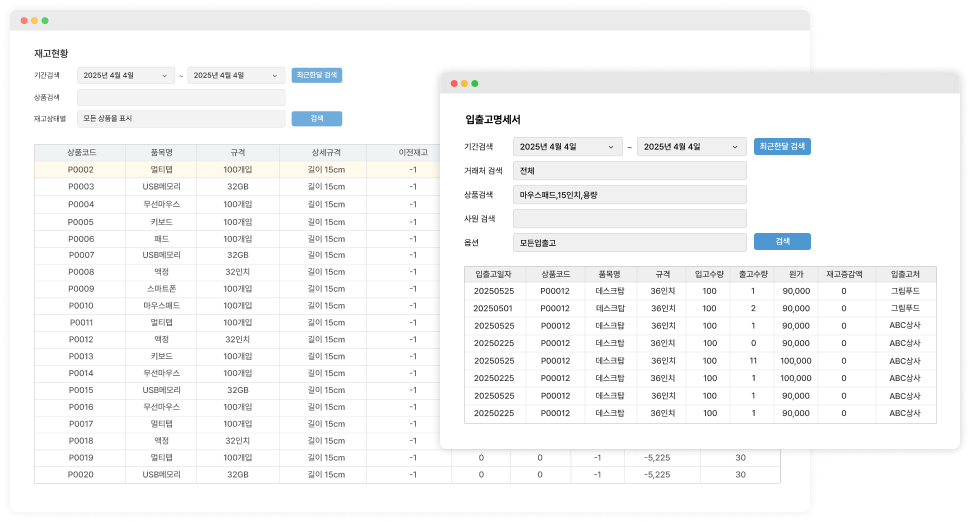Screen dimensions: 970x522
Task: Click 거래처 검색 field containing 전체
Action: click(630, 171)
